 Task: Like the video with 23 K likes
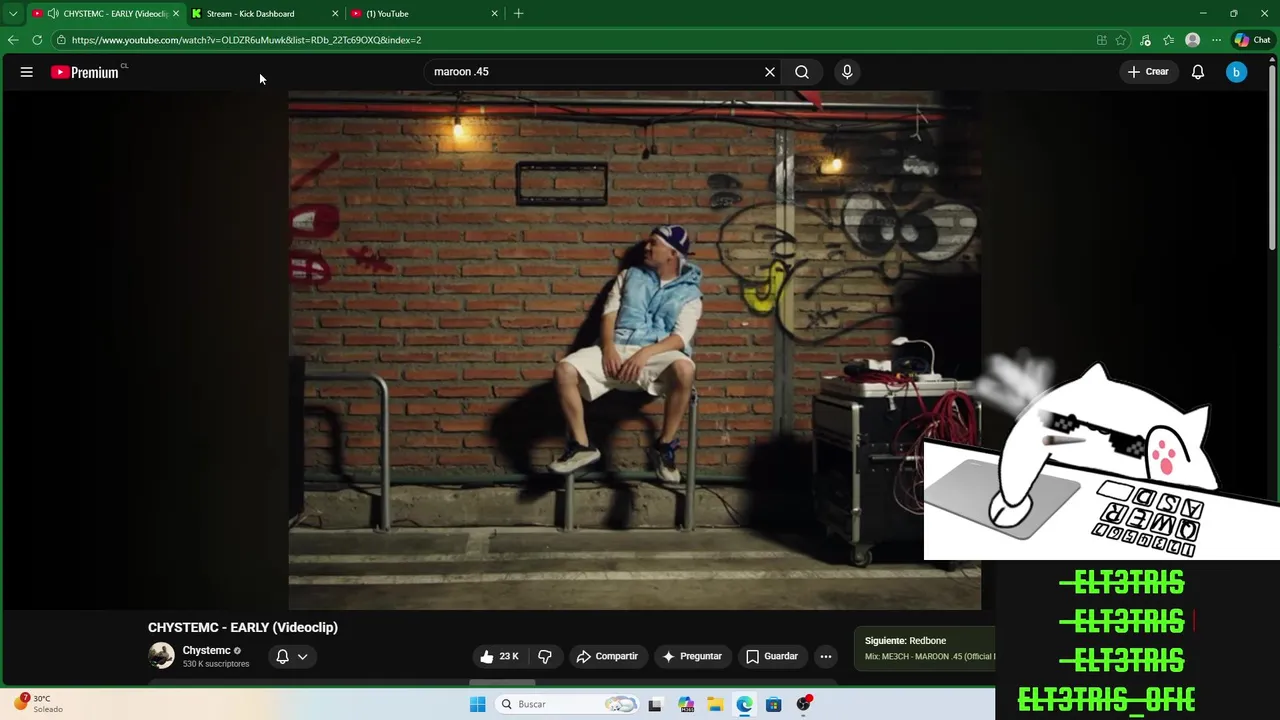click(x=499, y=657)
